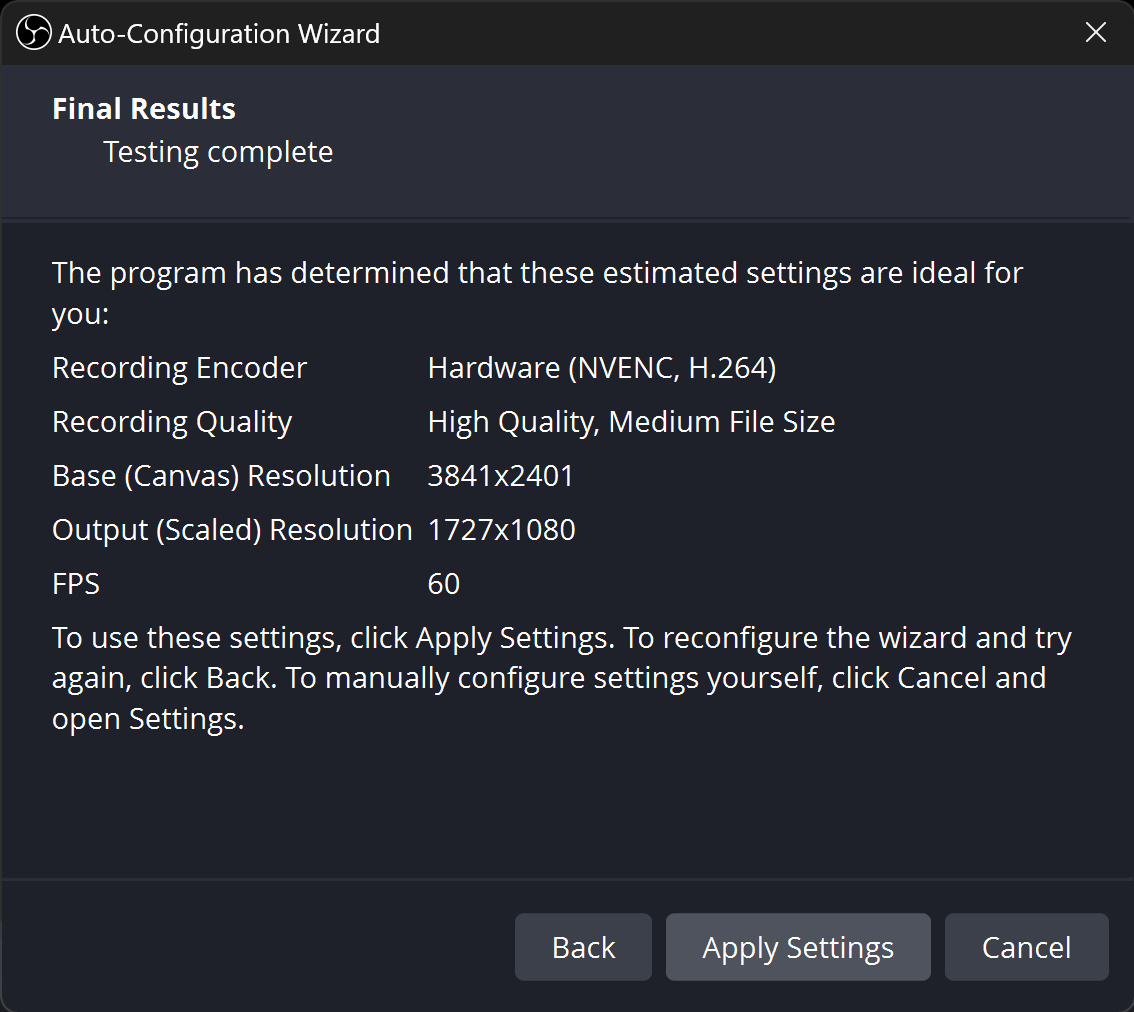Close the Auto-Configuration Wizard window
The width and height of the screenshot is (1134, 1012).
click(x=1096, y=33)
